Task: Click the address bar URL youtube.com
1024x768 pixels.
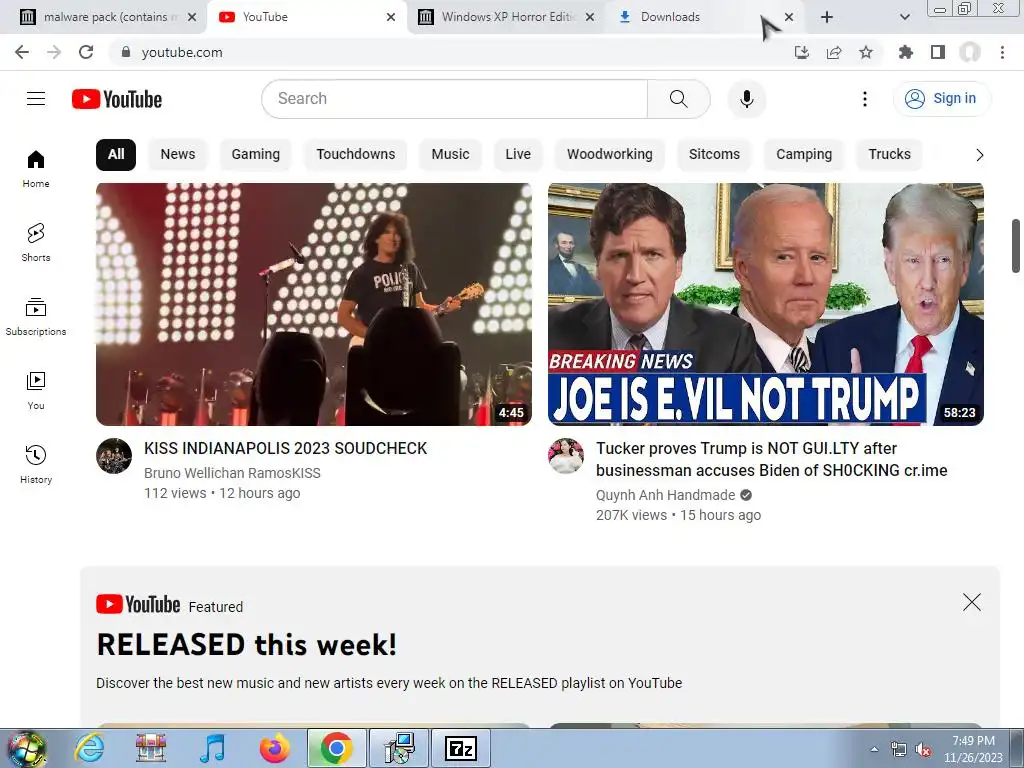Action: [x=182, y=52]
